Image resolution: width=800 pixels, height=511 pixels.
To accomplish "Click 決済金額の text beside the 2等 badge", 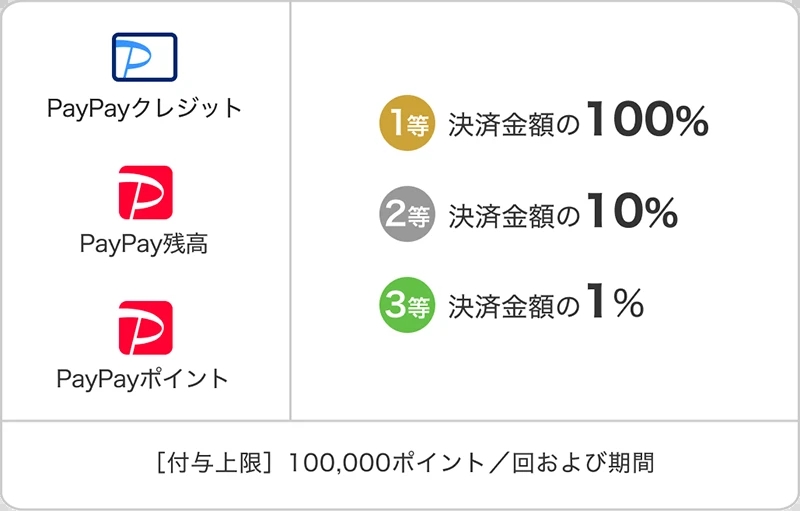I will click(x=514, y=216).
